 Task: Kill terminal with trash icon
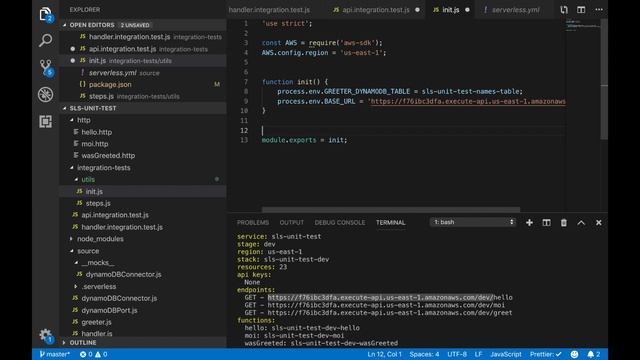point(564,222)
